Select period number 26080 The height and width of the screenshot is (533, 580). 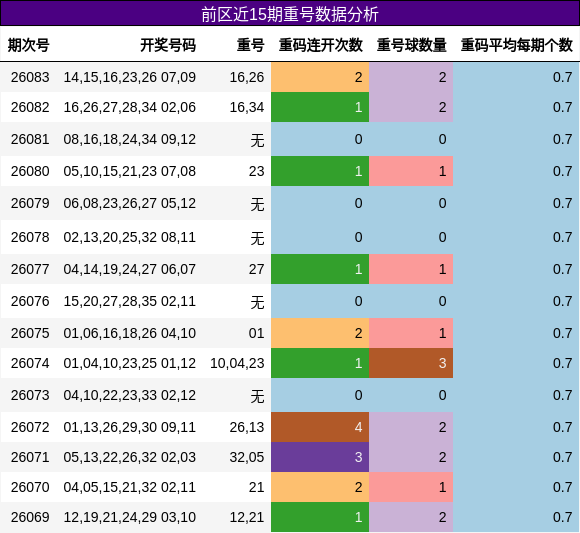30,171
